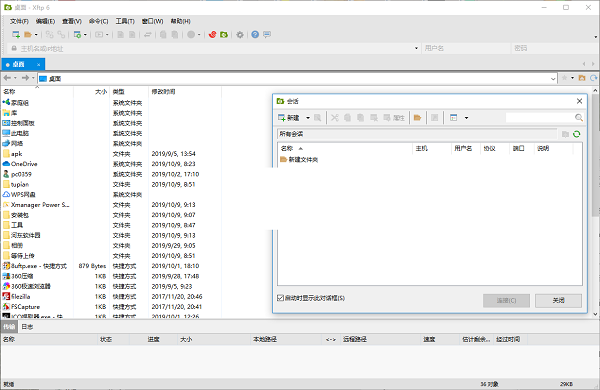
Task: Click the copy icon in main toolbar
Action: (163, 34)
